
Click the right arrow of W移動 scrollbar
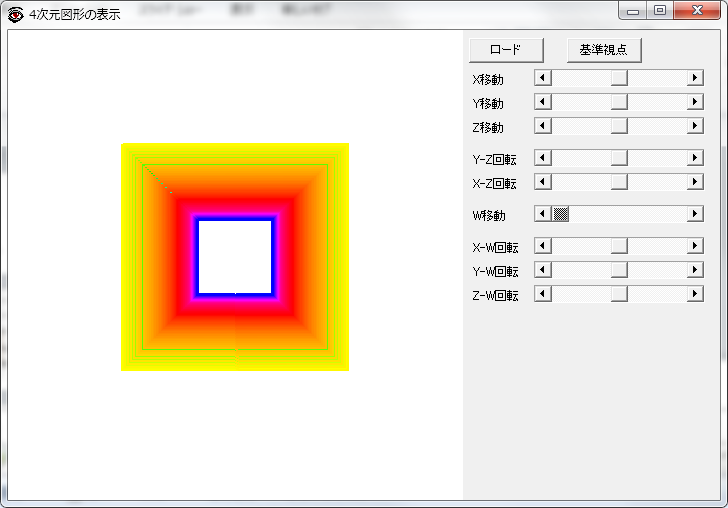pyautogui.click(x=695, y=214)
